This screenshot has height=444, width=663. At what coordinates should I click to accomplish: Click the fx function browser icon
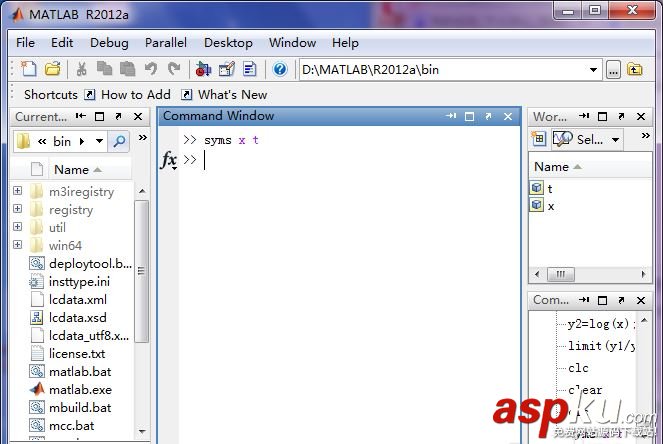(x=169, y=160)
